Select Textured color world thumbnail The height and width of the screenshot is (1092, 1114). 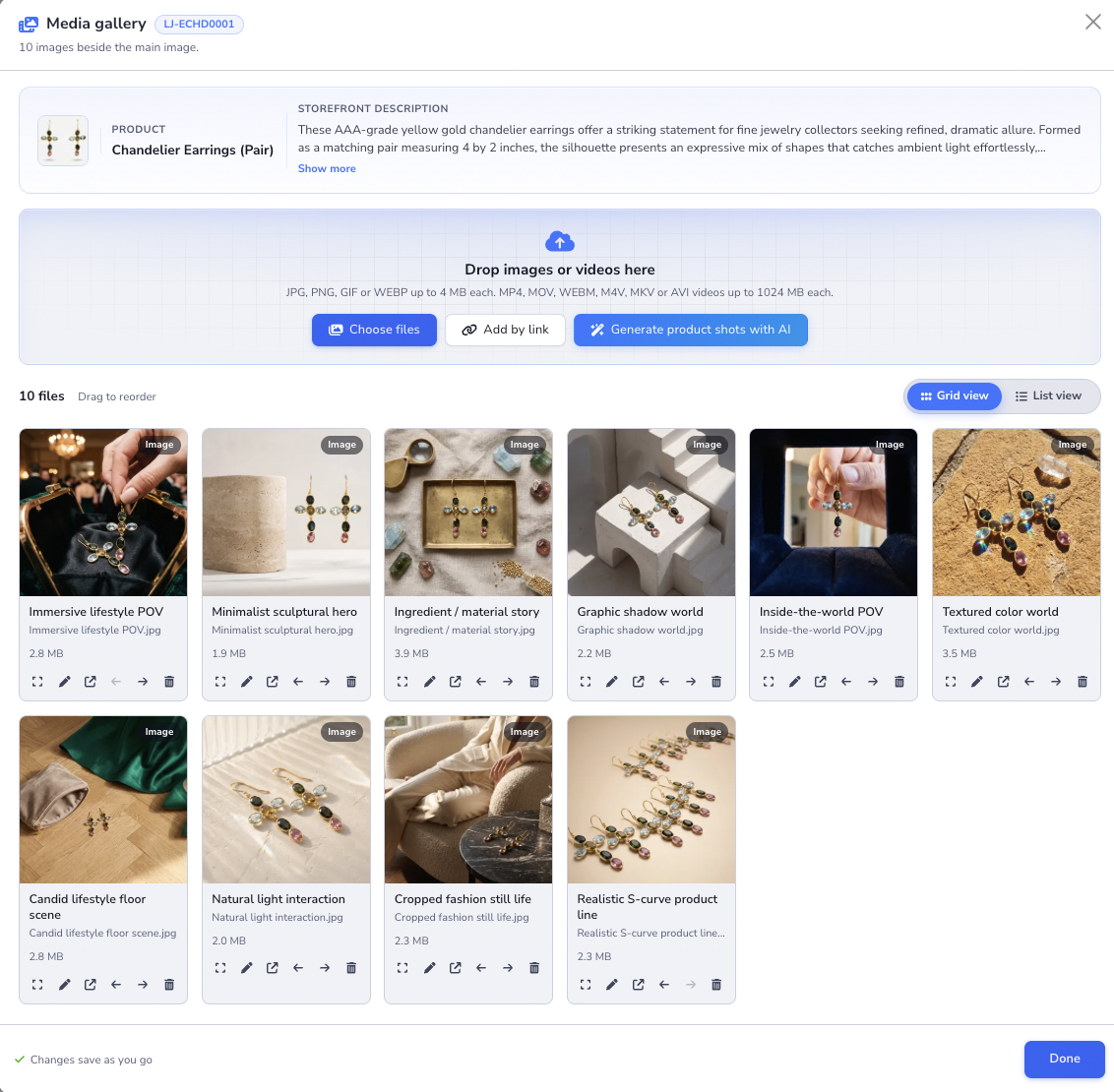click(x=1017, y=513)
